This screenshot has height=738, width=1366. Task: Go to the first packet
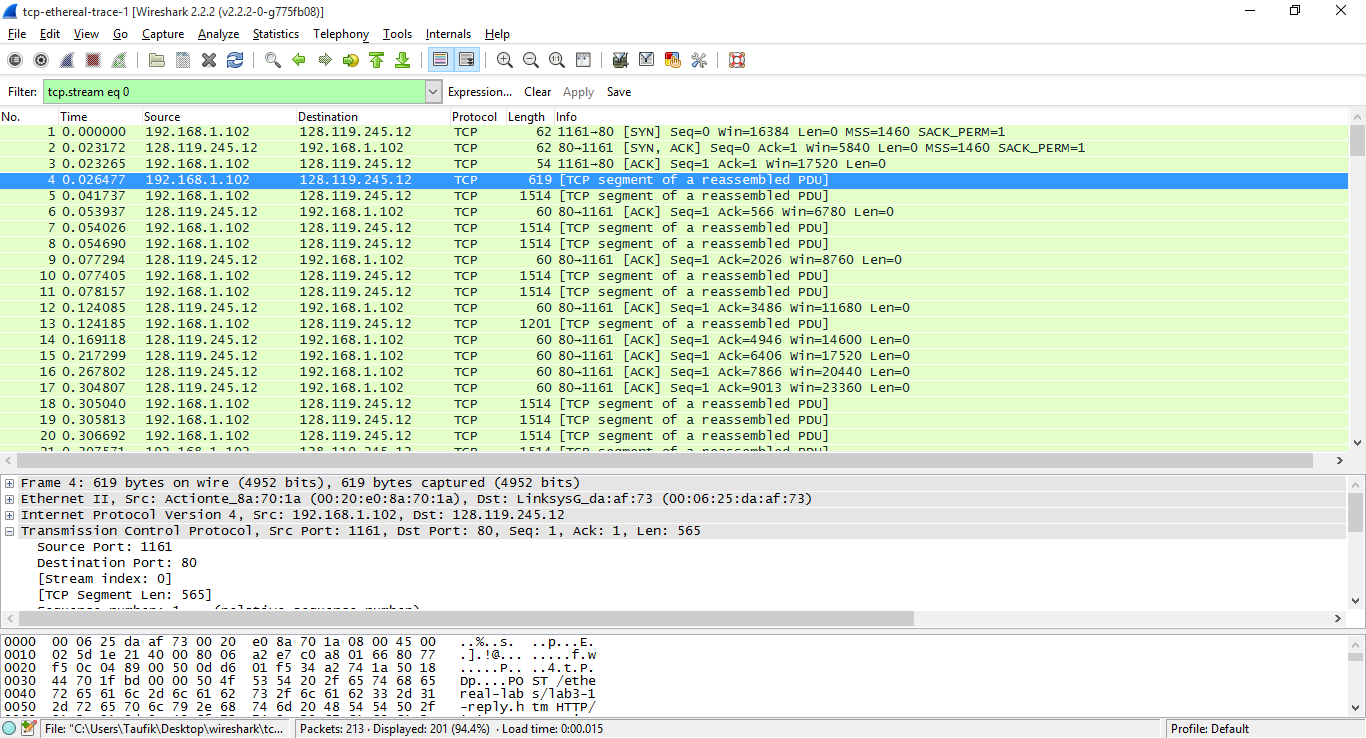[377, 60]
